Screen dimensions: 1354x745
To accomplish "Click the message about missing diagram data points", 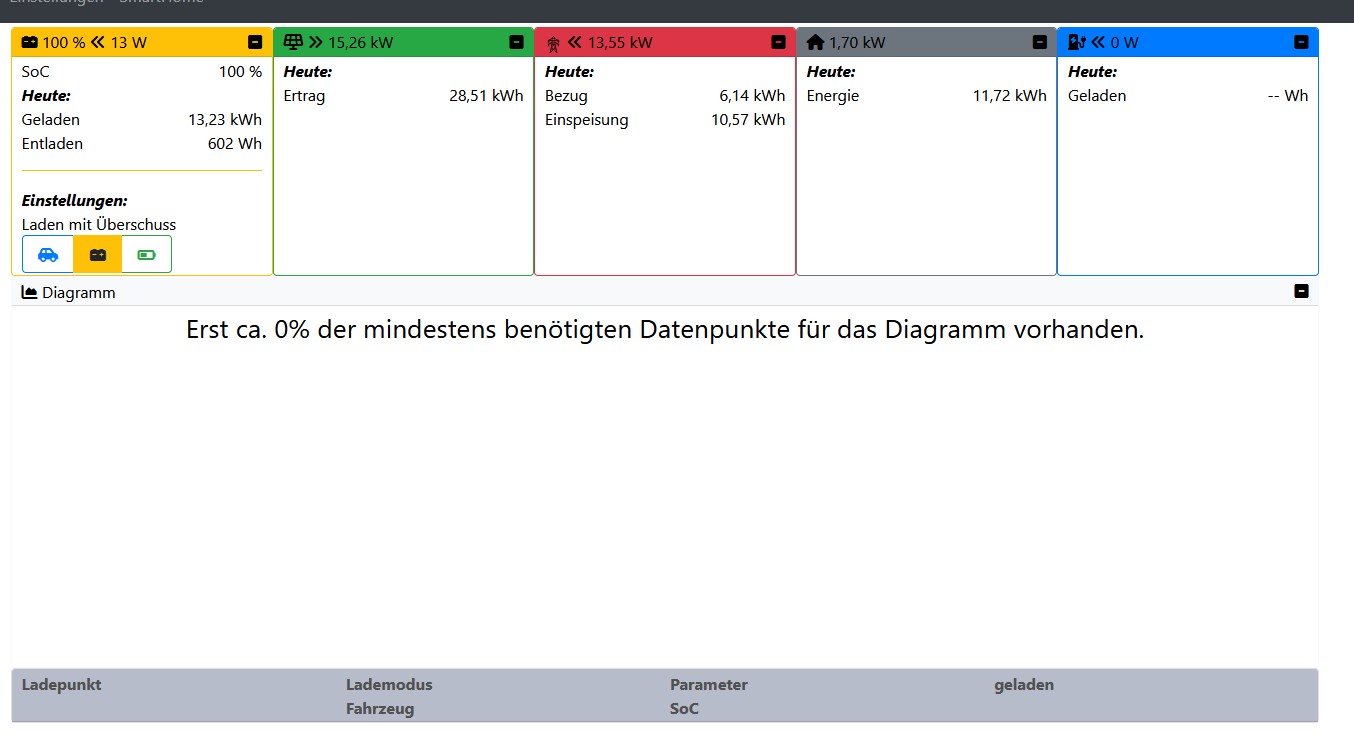I will (665, 330).
